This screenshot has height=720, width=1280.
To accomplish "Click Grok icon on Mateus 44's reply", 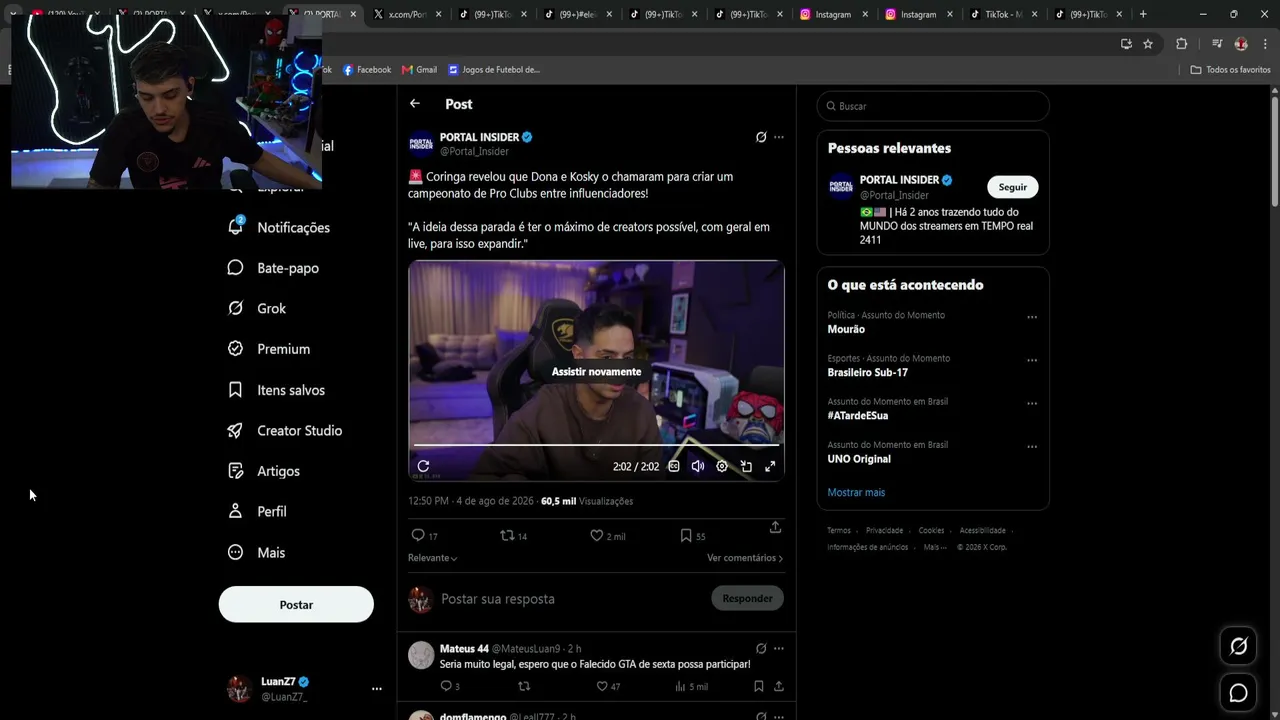I will pos(761,648).
